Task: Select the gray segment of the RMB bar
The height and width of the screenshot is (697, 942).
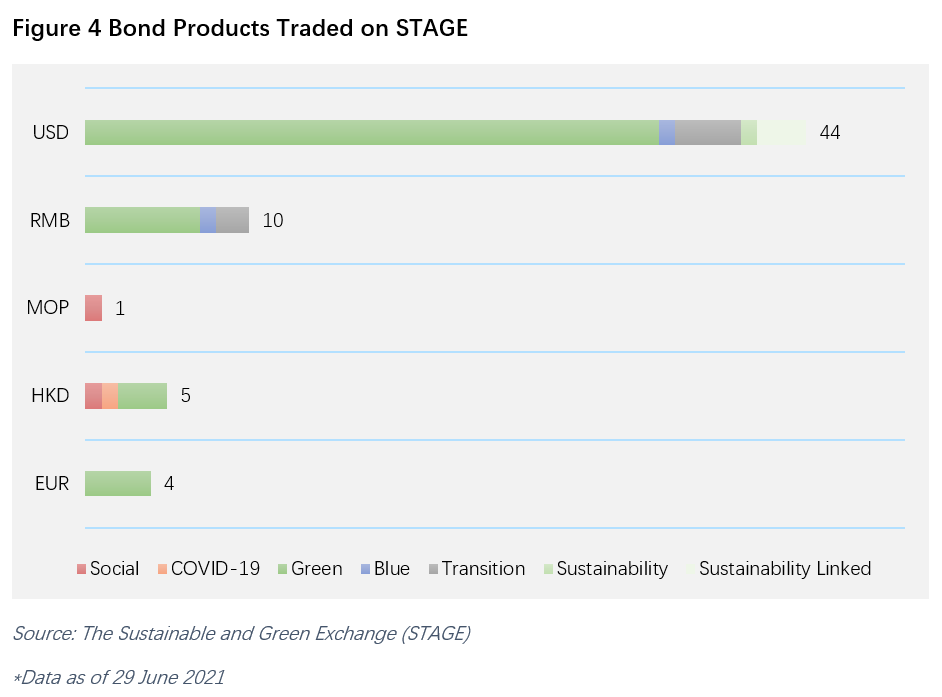Action: tap(232, 220)
